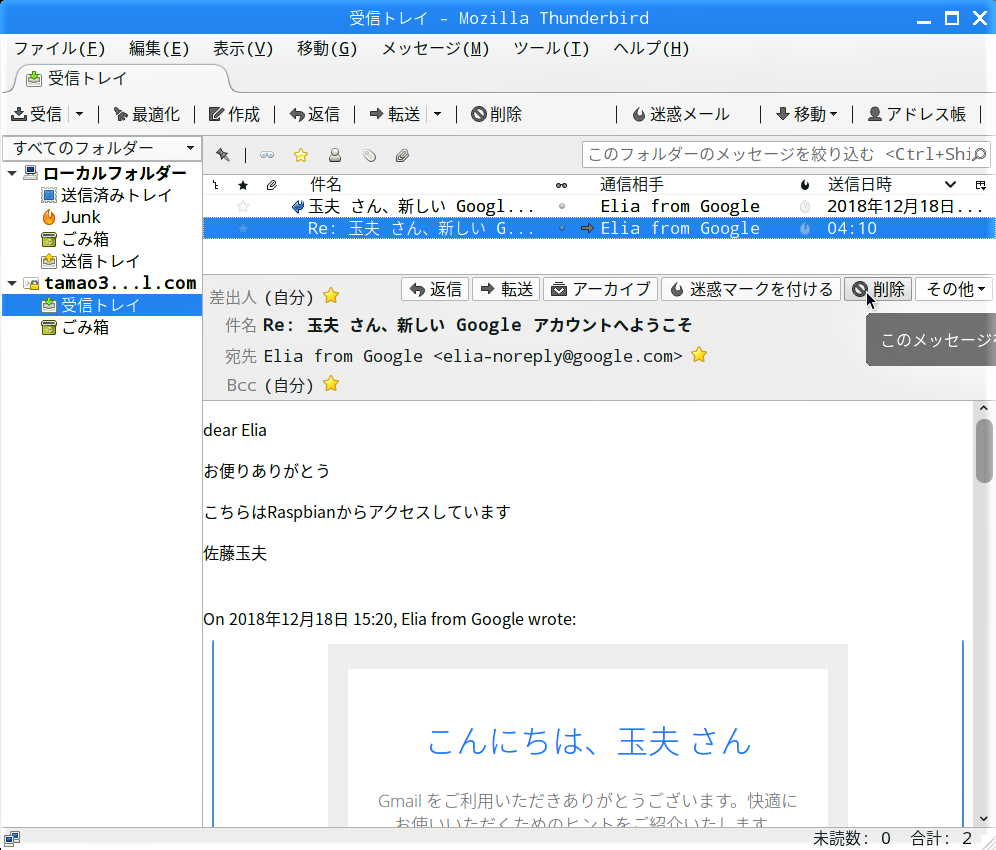Select ごみ箱 under ローカルフォルダー
This screenshot has width=996, height=850.
coord(75,239)
